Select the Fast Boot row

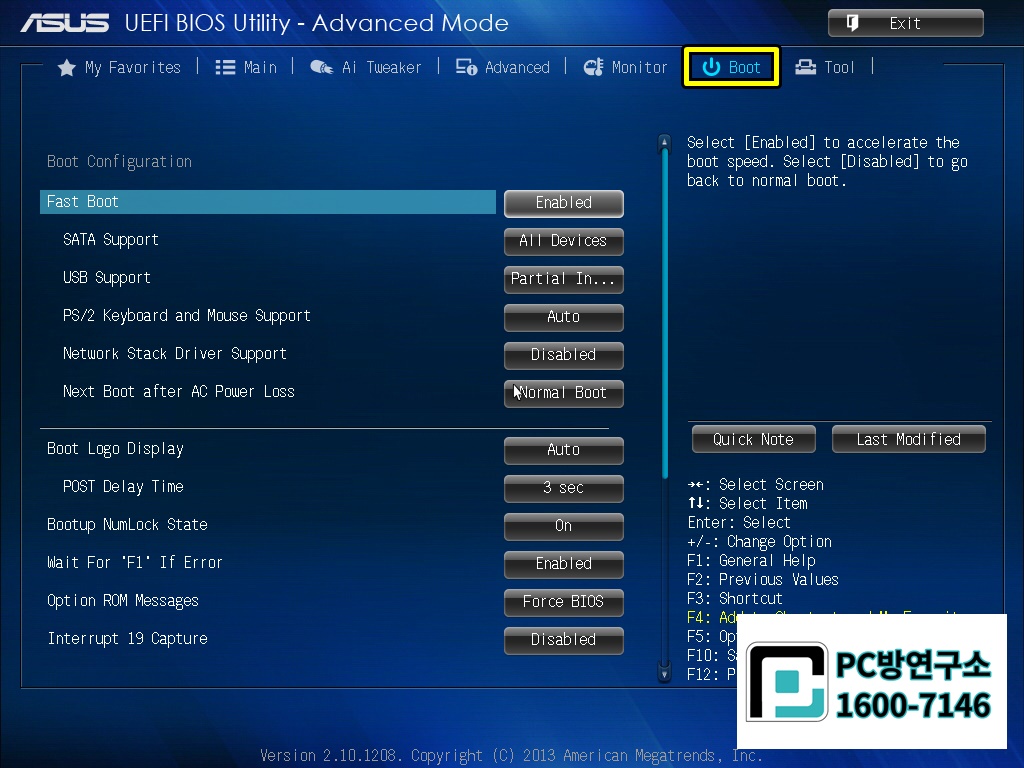pos(268,202)
